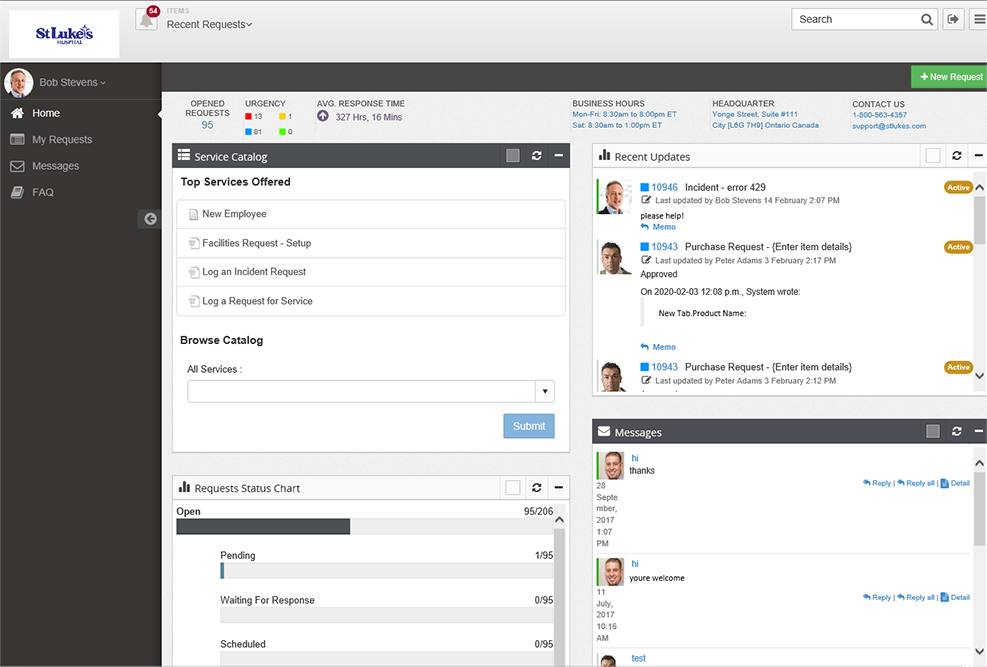The width and height of the screenshot is (987, 667).
Task: Click the Open requests progress bar
Action: click(365, 527)
